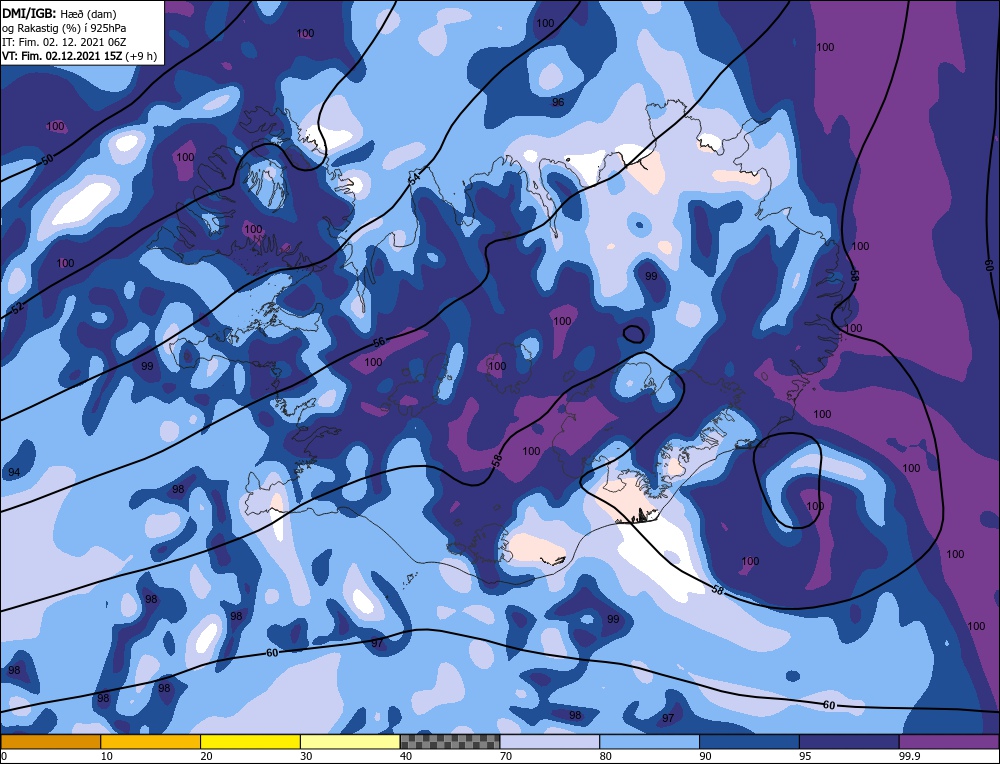Click the light blue 80–90 legend swatch
Image resolution: width=1000 pixels, height=764 pixels.
(x=650, y=742)
